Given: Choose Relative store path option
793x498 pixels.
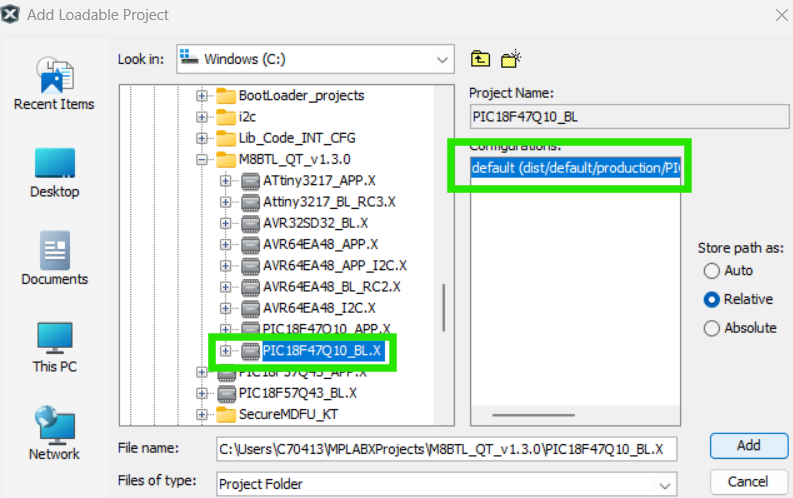Looking at the screenshot, I should point(712,299).
